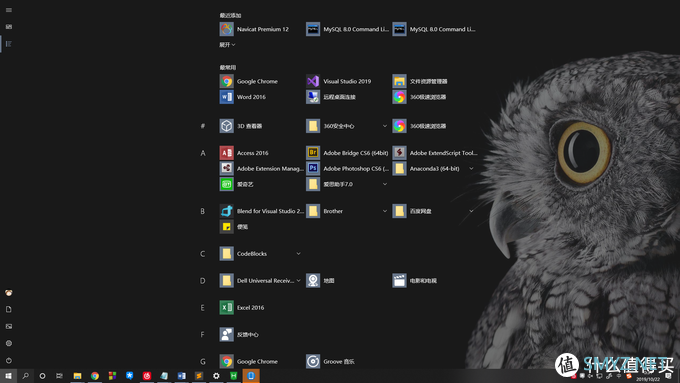Open 地图 maps app
680x383 pixels.
pos(320,281)
